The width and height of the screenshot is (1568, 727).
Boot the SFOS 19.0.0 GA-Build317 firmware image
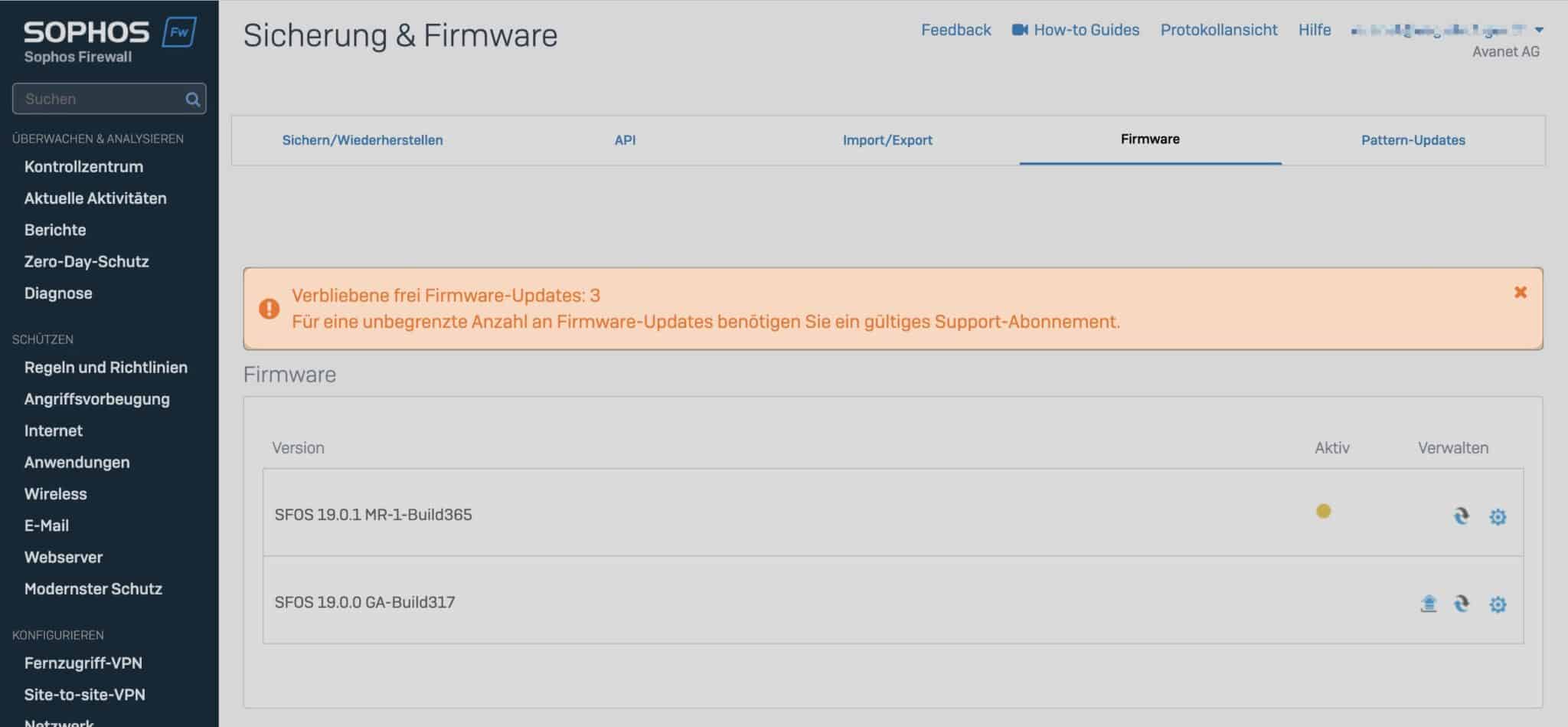point(1429,604)
